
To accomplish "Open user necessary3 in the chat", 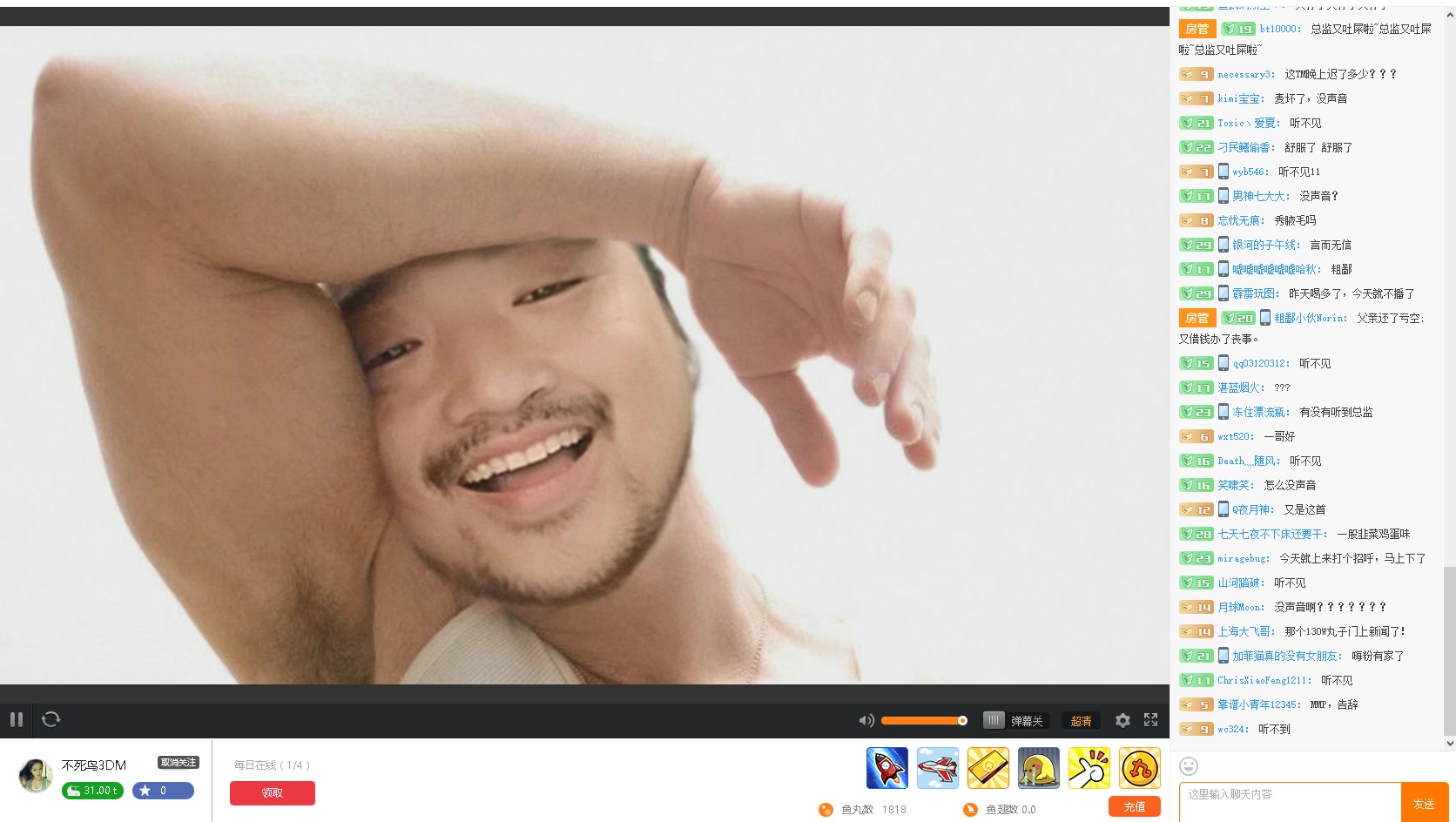I will point(1246,74).
